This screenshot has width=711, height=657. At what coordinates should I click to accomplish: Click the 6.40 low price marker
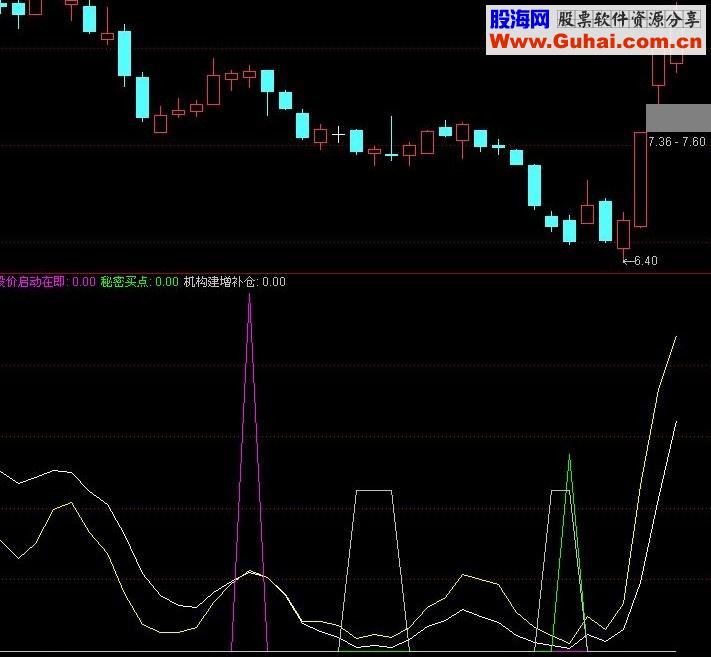point(640,261)
